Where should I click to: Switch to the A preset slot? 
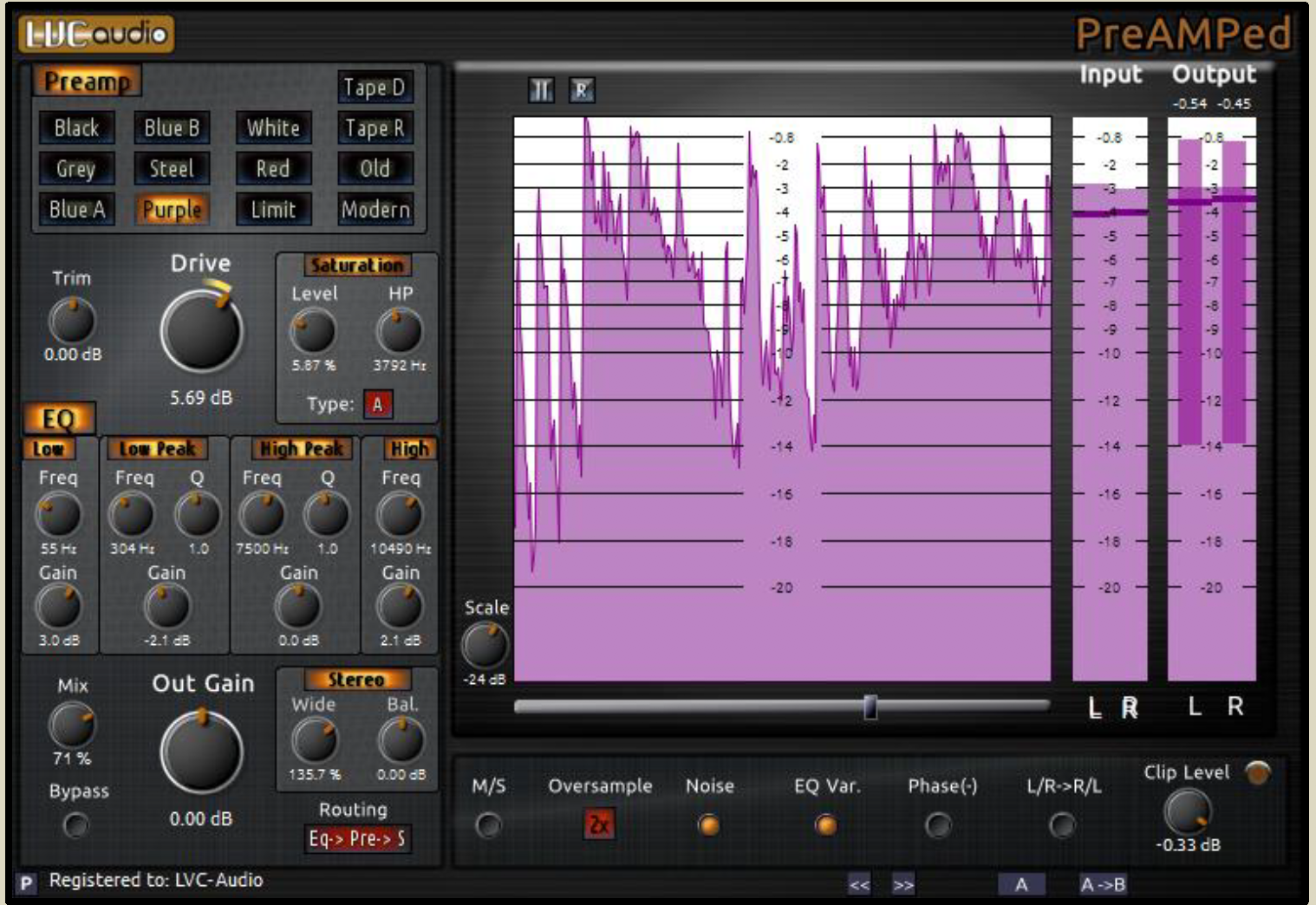click(x=1021, y=884)
